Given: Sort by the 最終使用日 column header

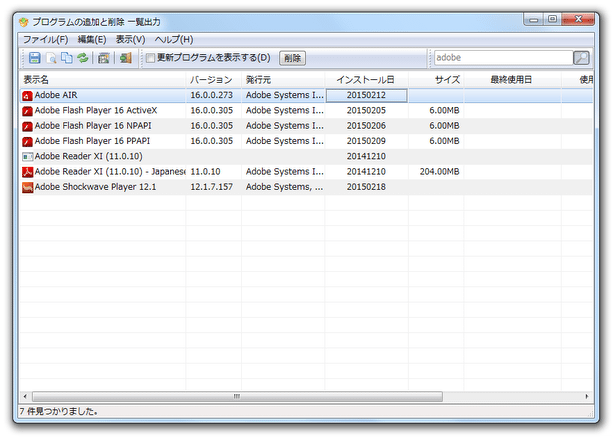Looking at the screenshot, I should point(513,80).
